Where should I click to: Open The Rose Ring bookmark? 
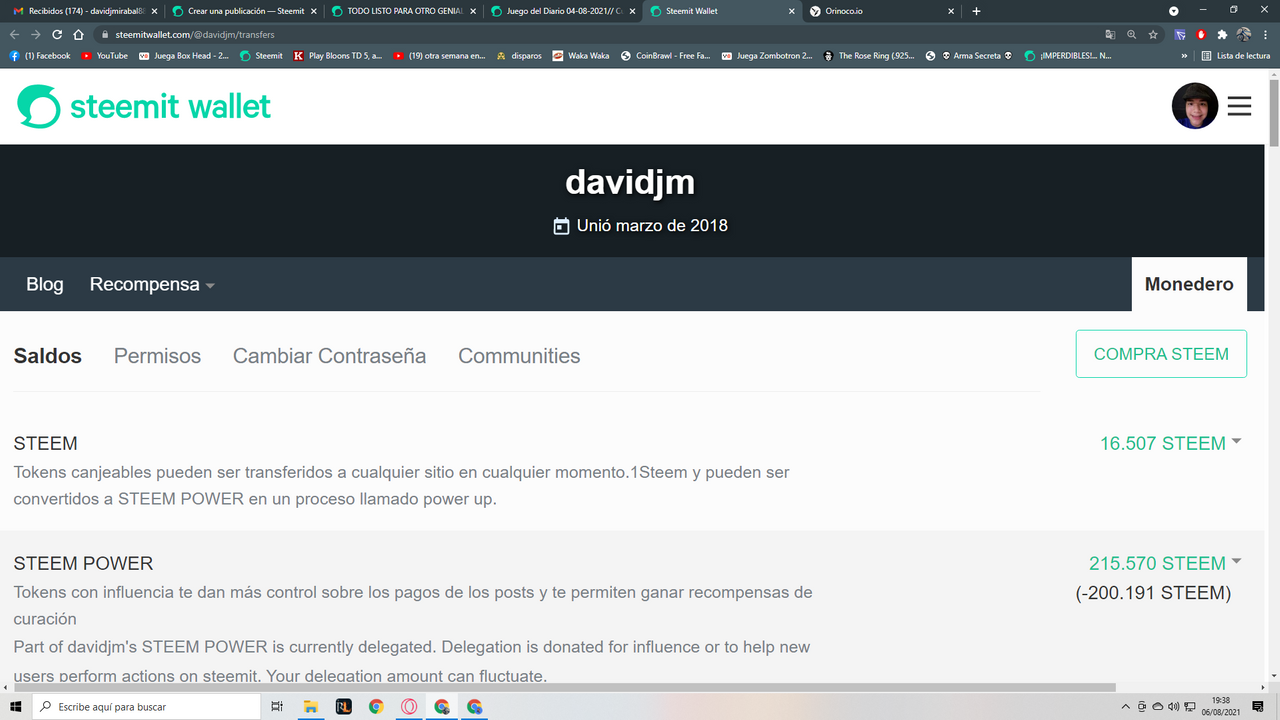[x=869, y=56]
